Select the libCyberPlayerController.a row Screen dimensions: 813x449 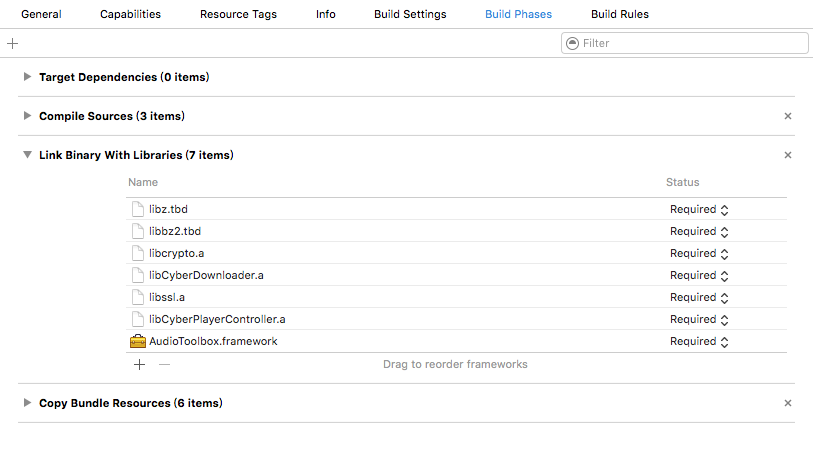456,319
